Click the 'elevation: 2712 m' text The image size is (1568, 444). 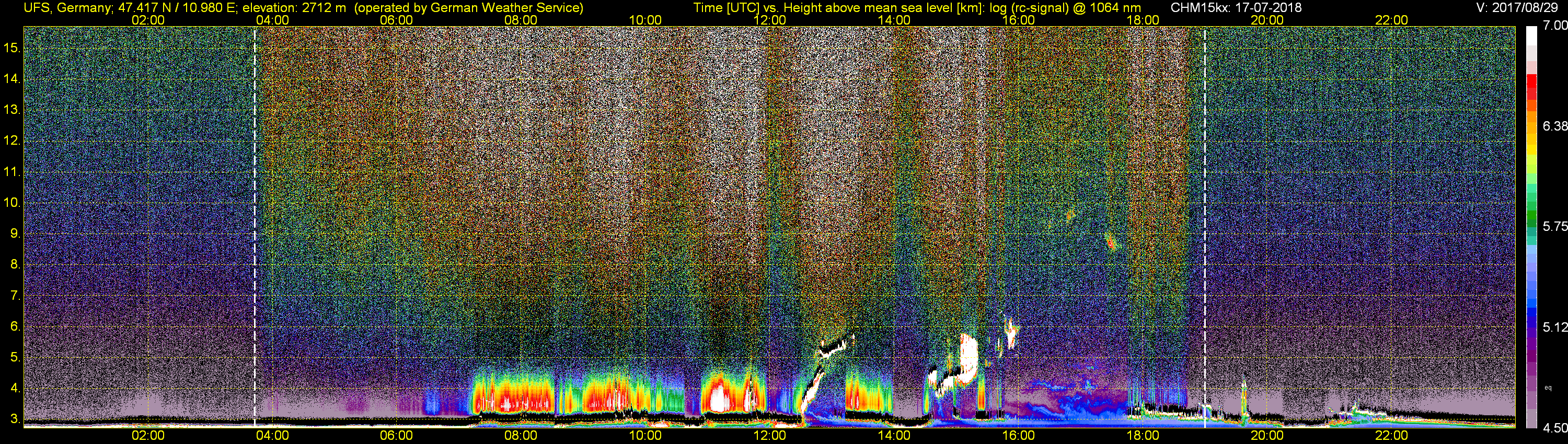pos(294,8)
